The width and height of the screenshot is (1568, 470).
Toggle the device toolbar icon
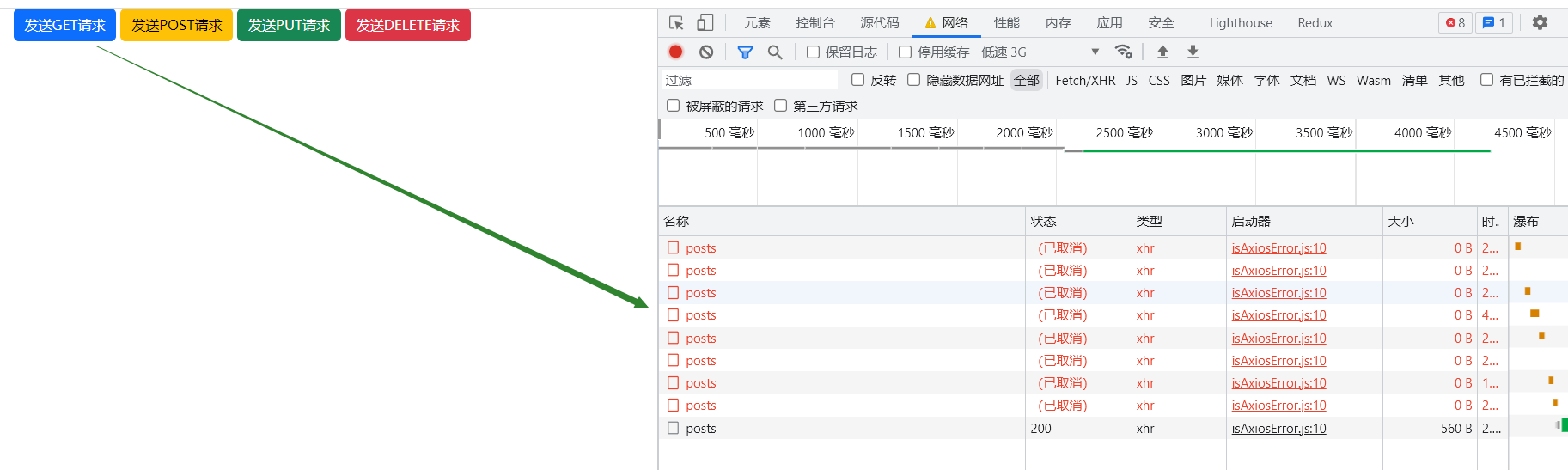click(705, 23)
